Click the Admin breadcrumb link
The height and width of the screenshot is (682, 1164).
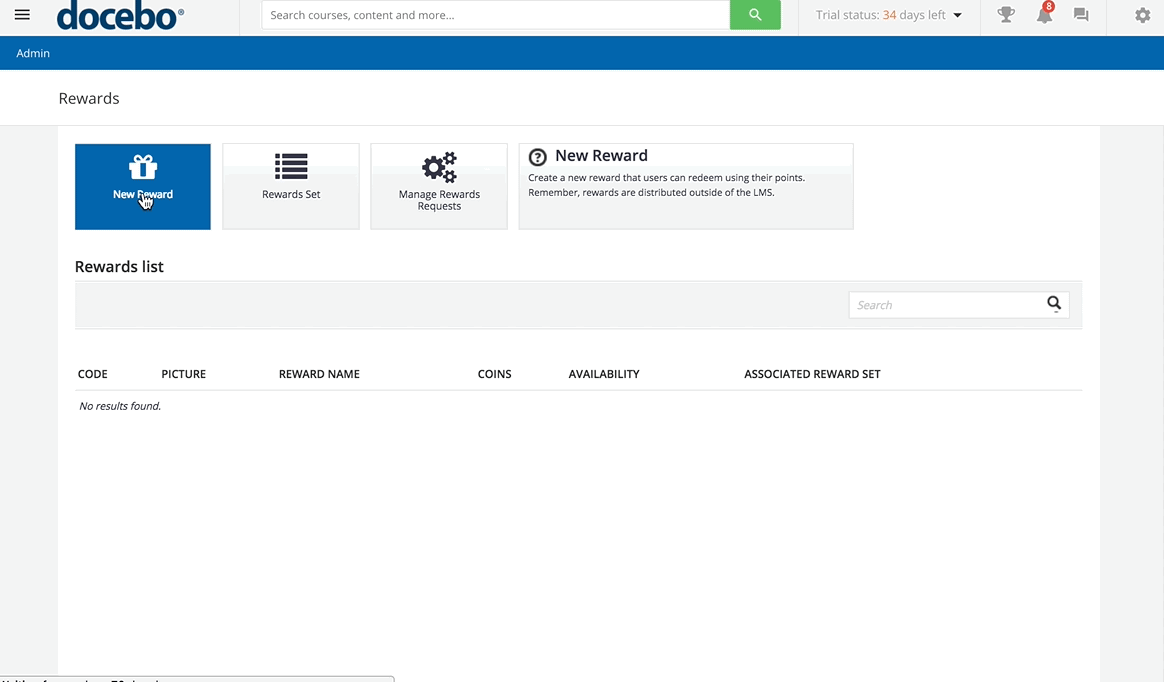[33, 53]
